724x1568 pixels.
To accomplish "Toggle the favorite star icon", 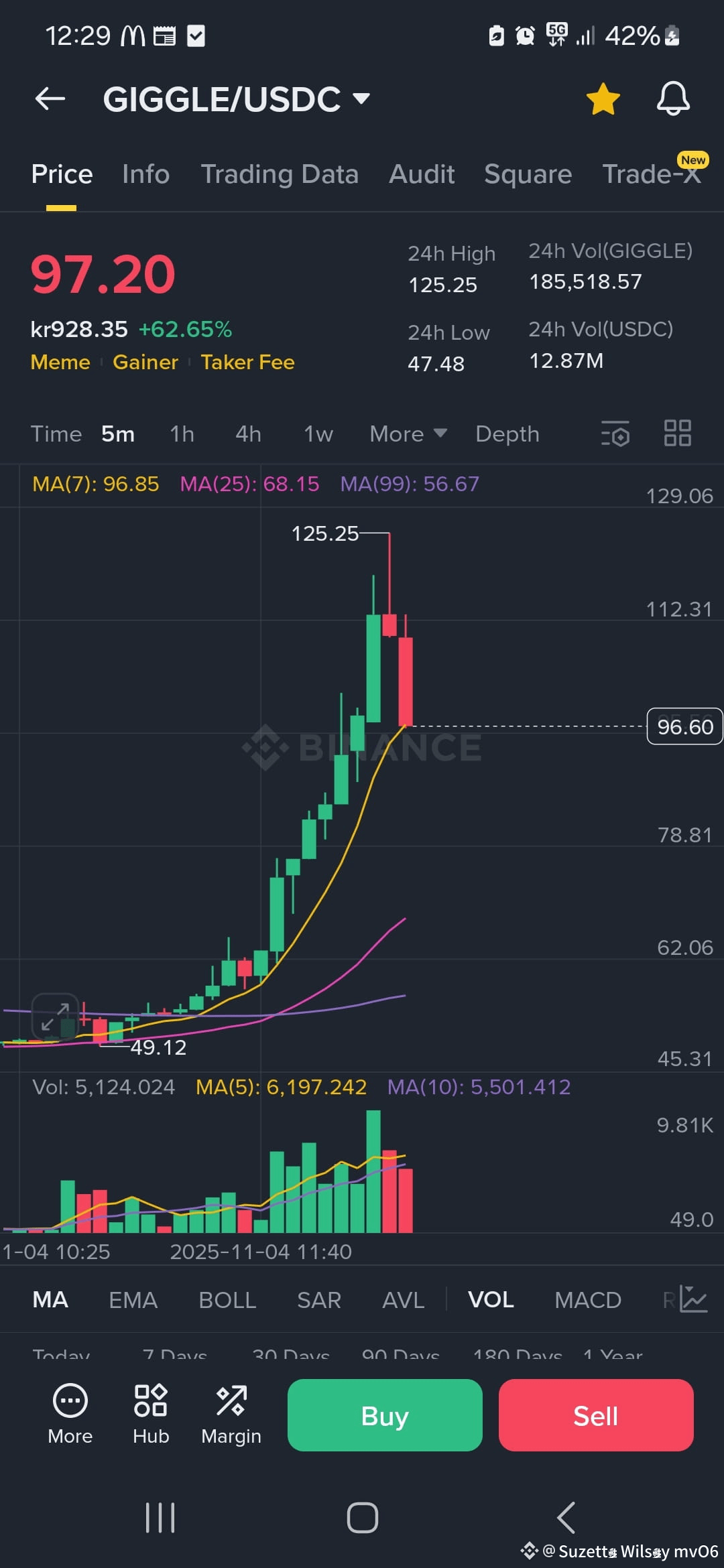I will click(603, 99).
